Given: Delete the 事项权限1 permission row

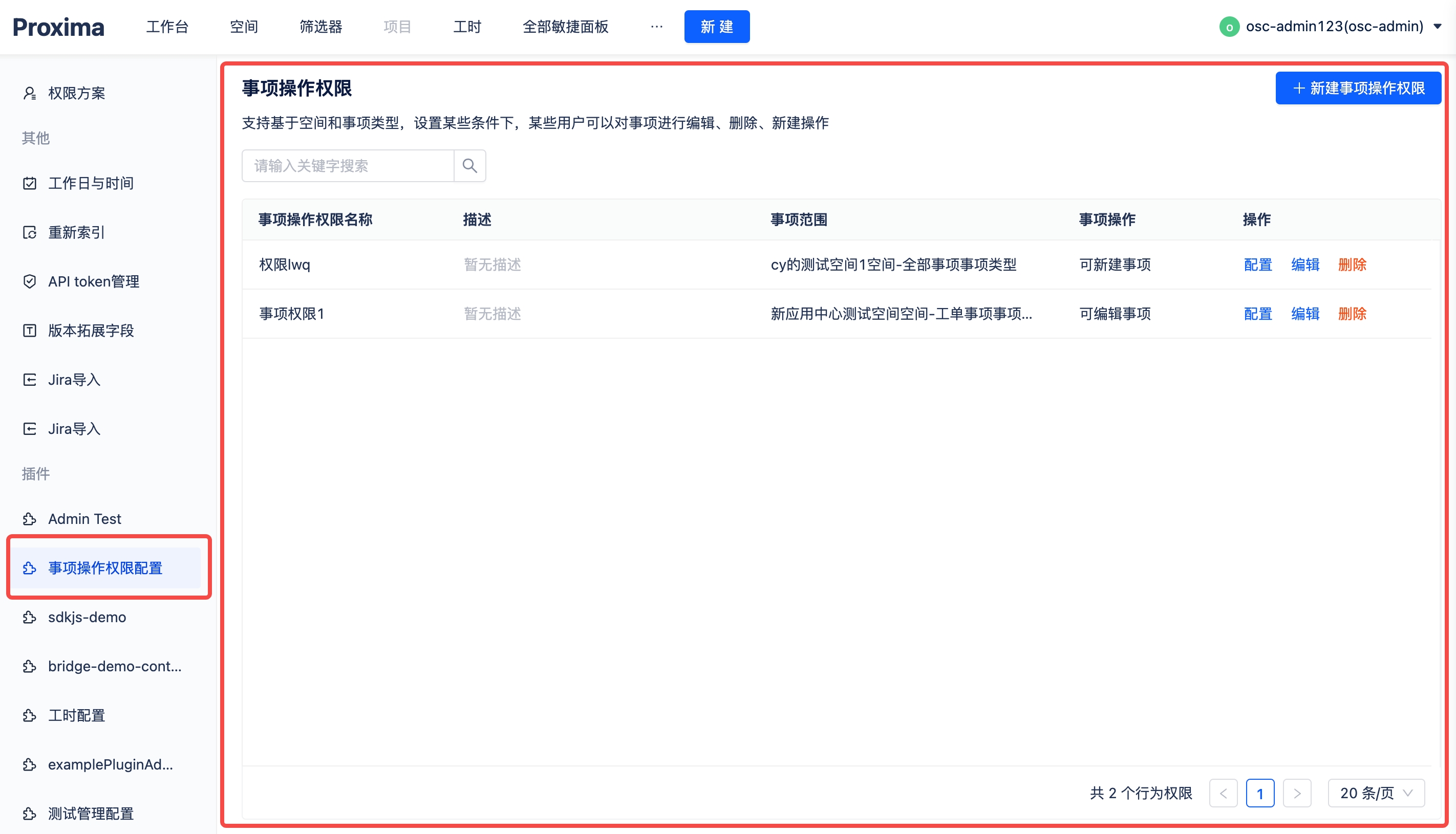Looking at the screenshot, I should pyautogui.click(x=1352, y=313).
